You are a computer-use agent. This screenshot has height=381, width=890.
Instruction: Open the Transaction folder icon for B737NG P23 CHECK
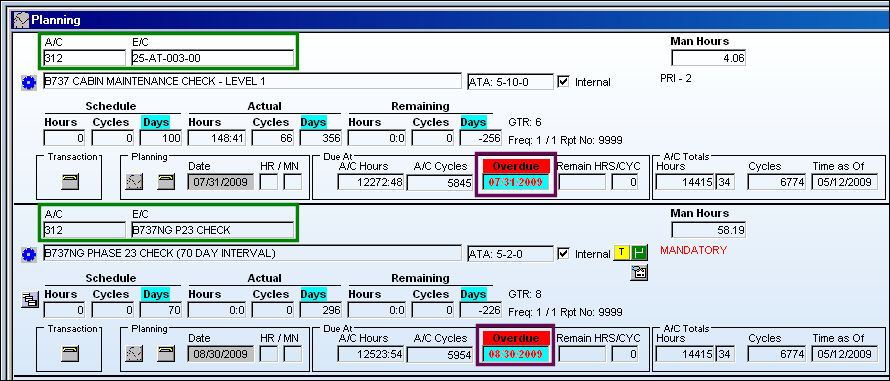[x=70, y=354]
